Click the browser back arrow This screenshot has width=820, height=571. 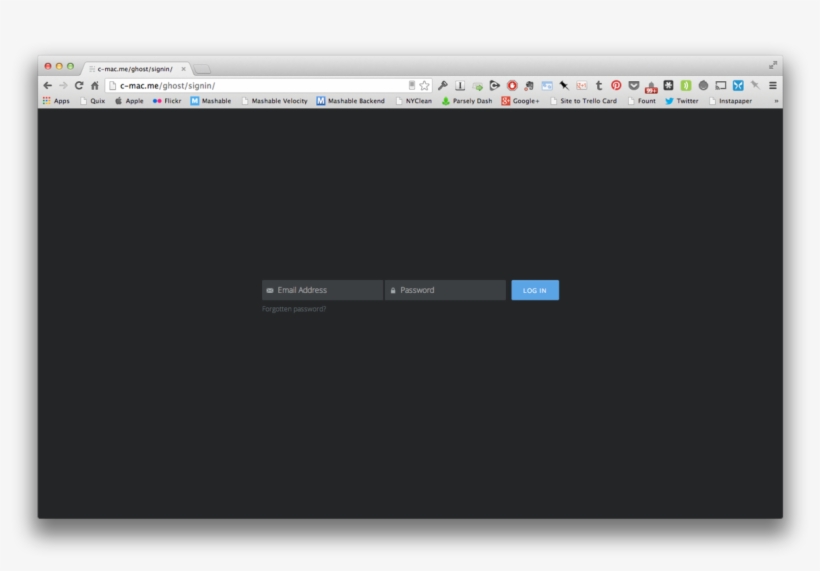click(x=47, y=86)
